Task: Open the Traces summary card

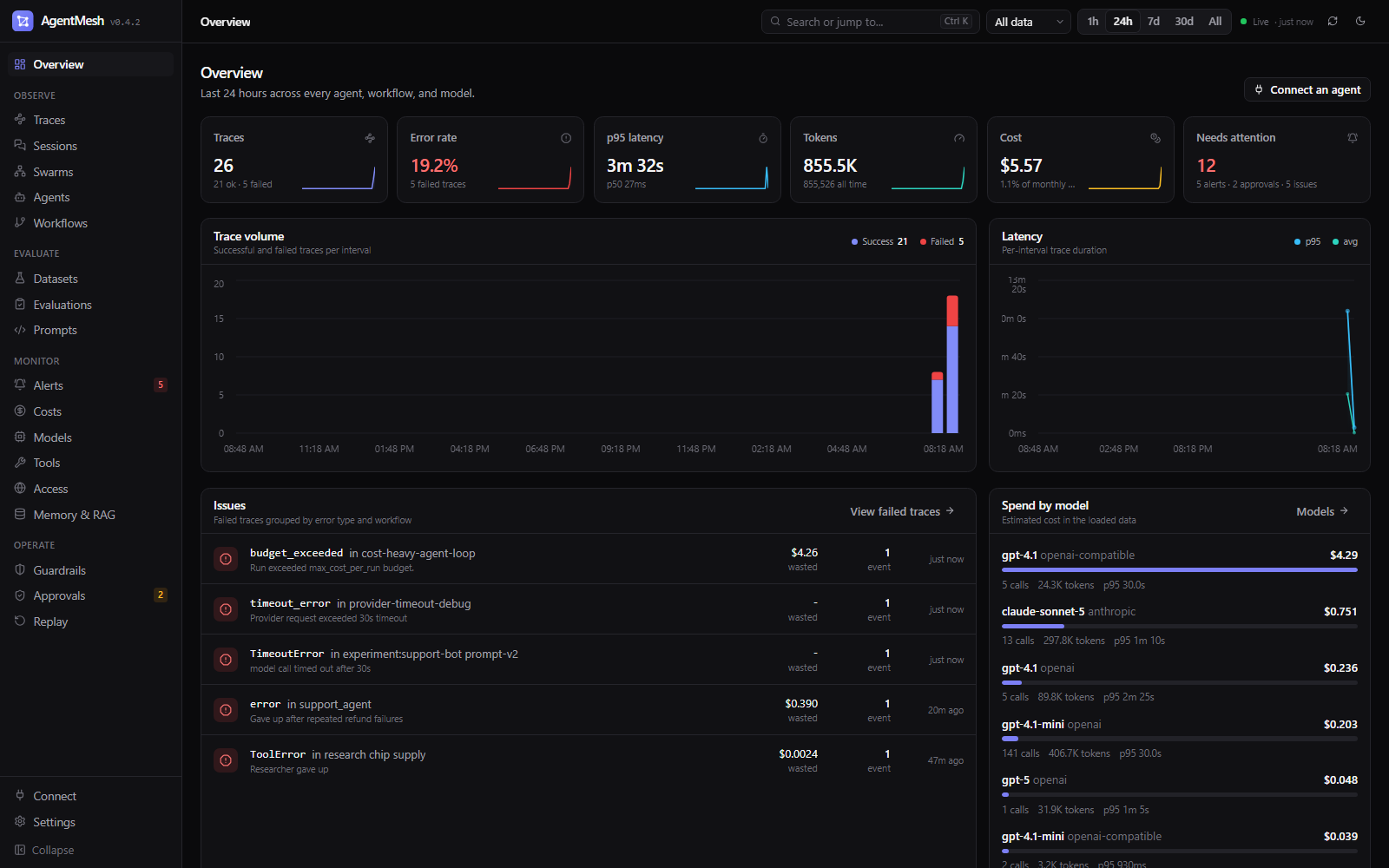Action: 294,160
